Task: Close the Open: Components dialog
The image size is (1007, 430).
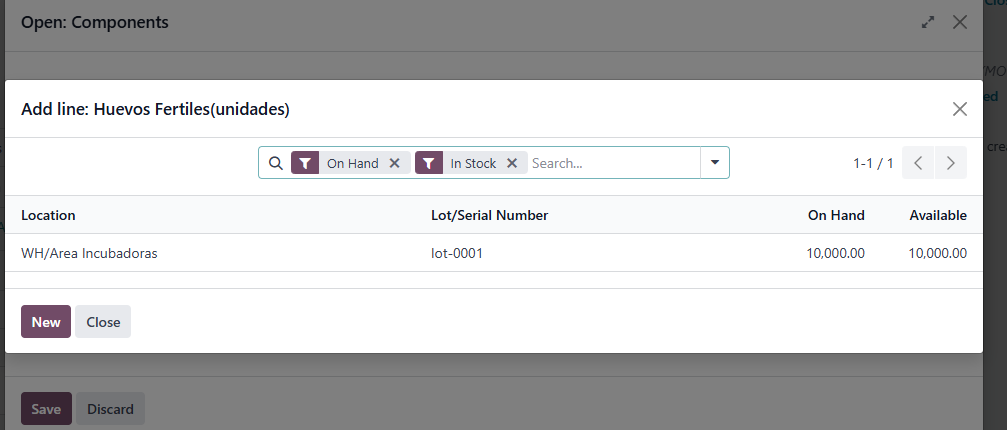Action: 959,22
